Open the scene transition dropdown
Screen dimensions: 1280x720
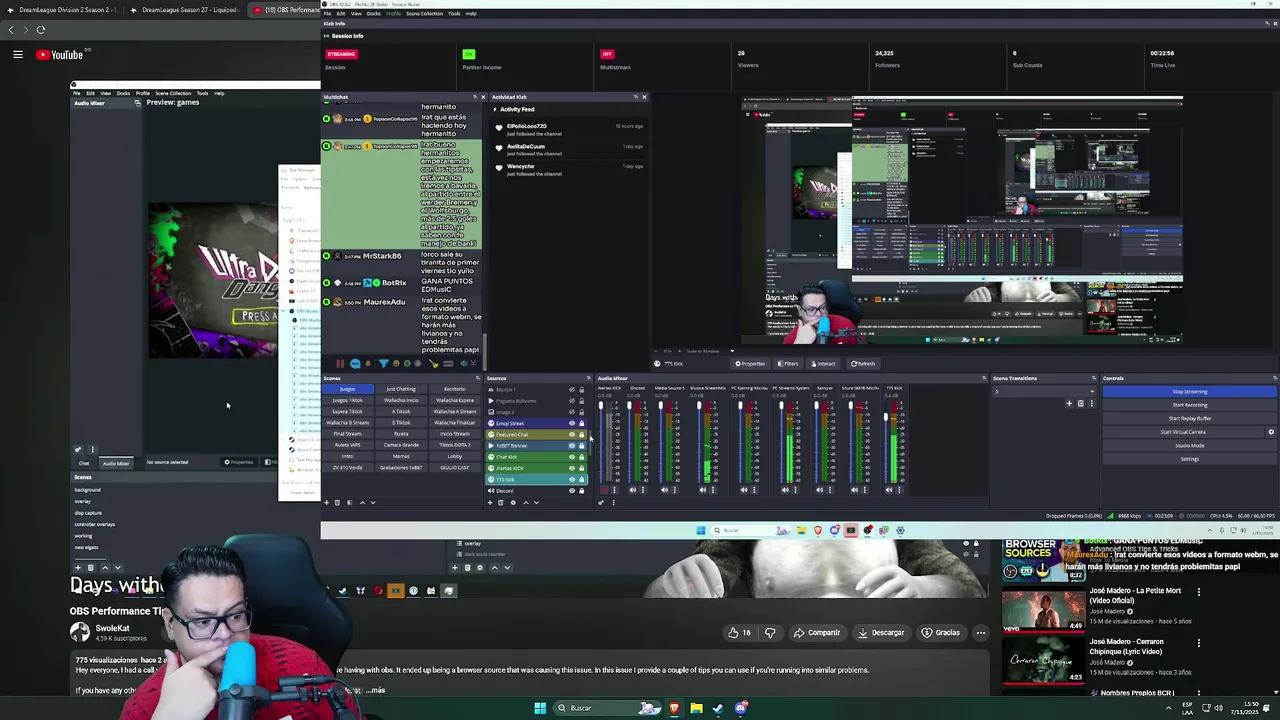[x=1044, y=391]
